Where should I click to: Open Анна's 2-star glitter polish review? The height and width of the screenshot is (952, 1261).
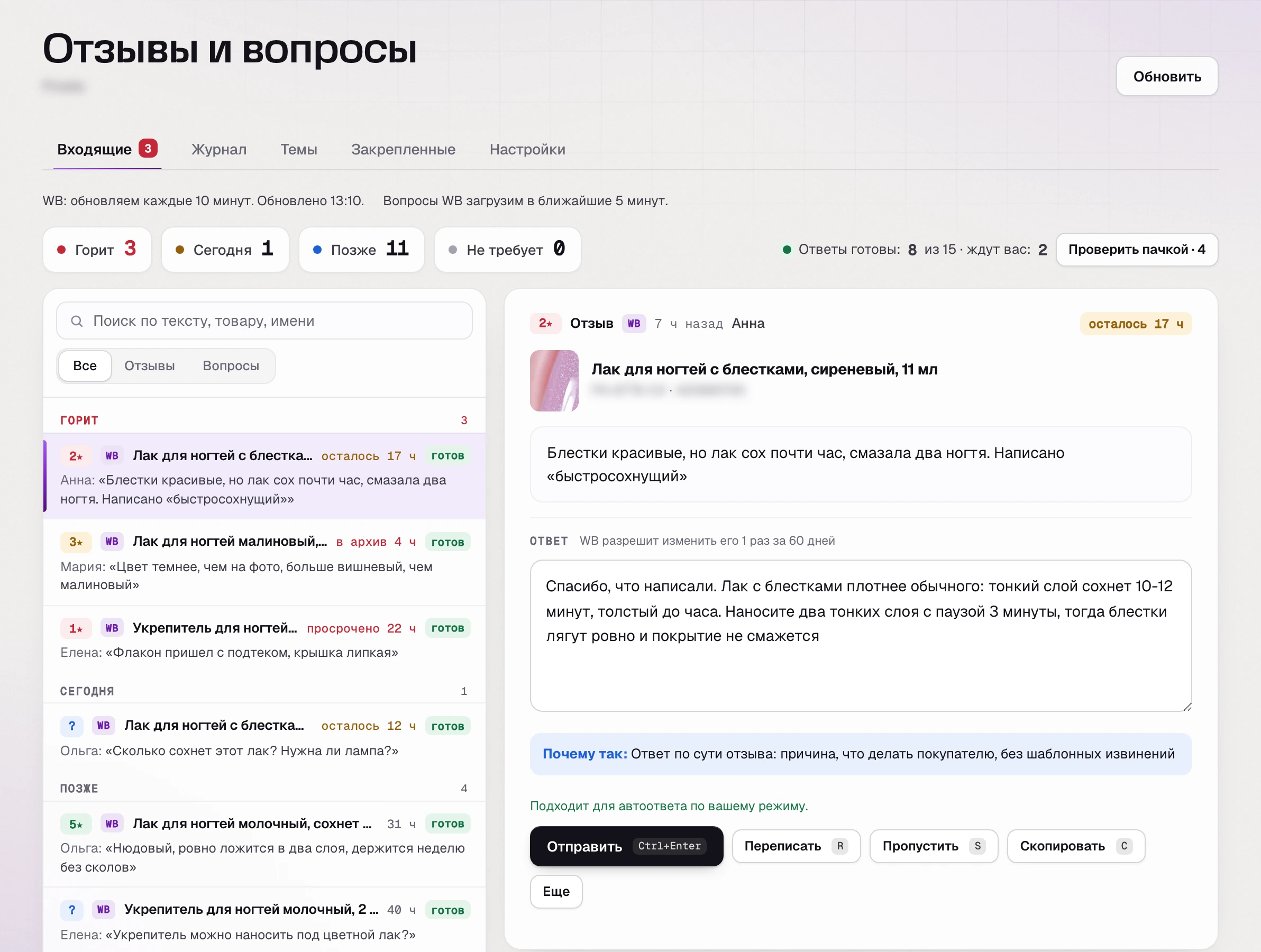coord(264,477)
